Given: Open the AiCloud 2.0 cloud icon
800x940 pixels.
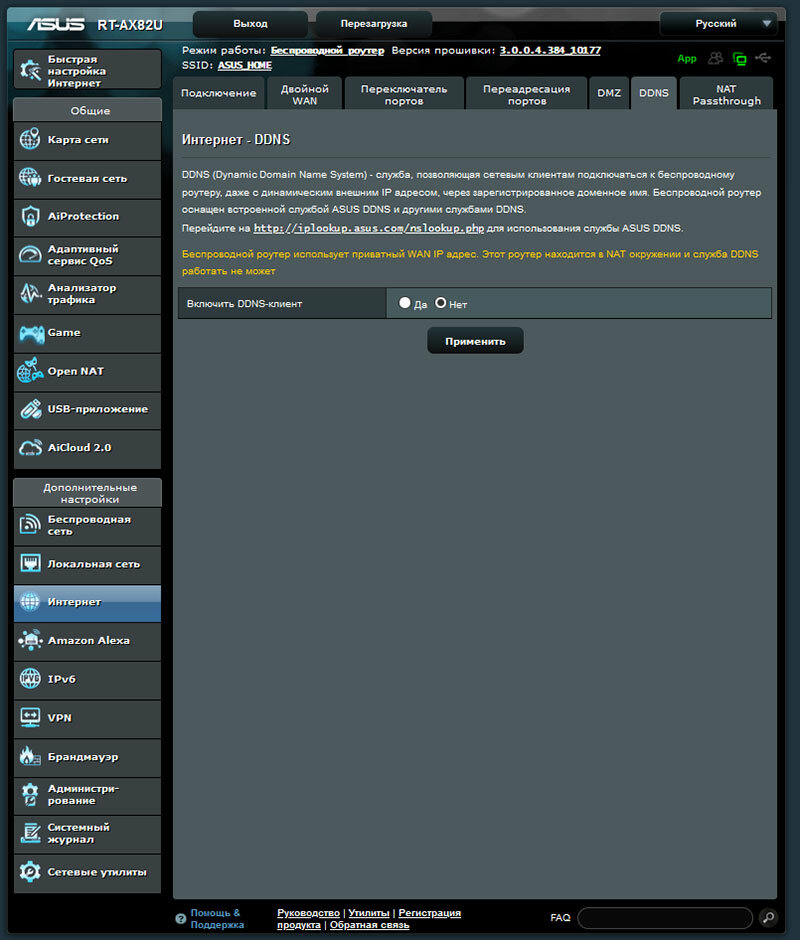Looking at the screenshot, I should tap(30, 448).
